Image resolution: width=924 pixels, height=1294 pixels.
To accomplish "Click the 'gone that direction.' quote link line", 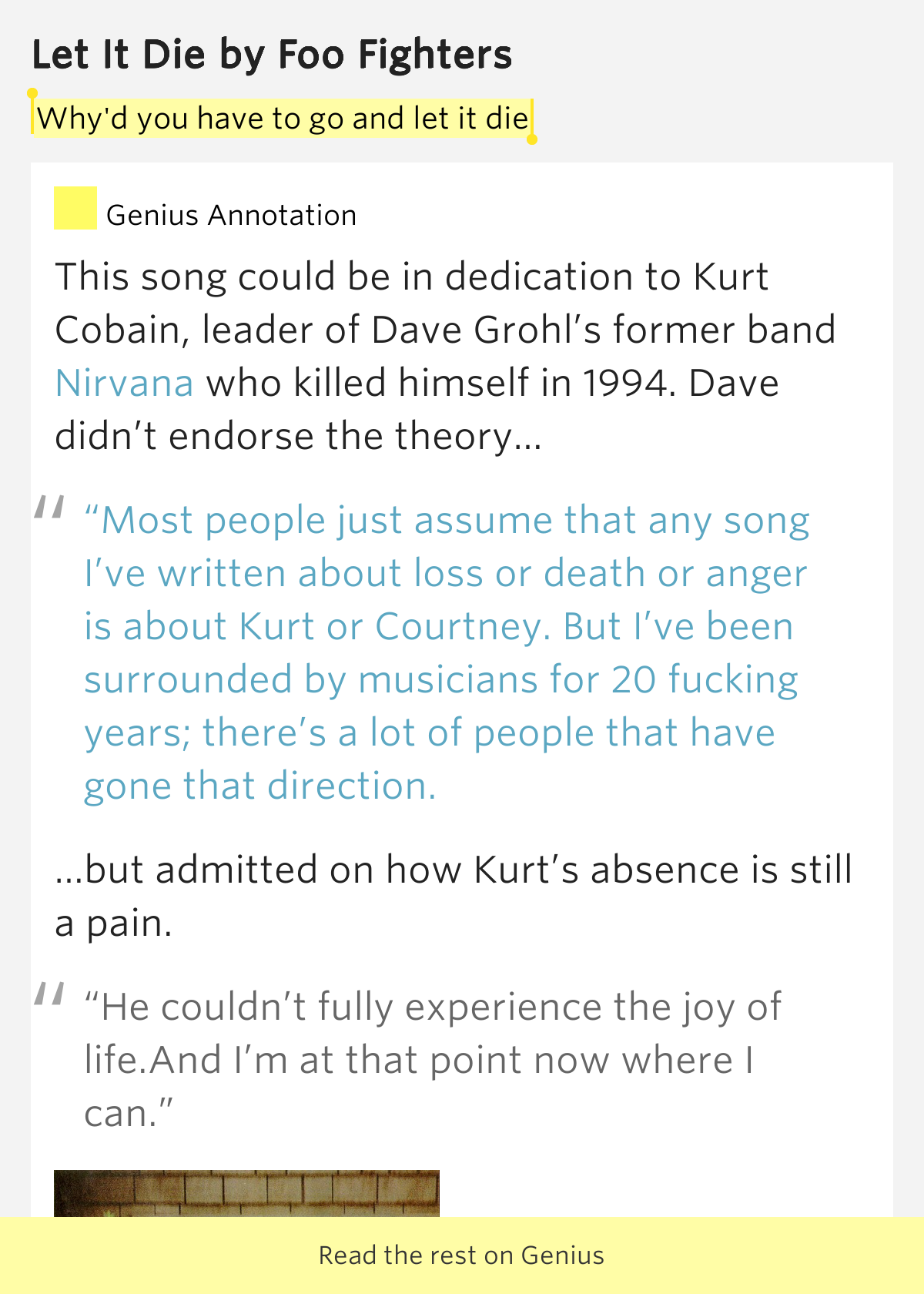I will [260, 786].
